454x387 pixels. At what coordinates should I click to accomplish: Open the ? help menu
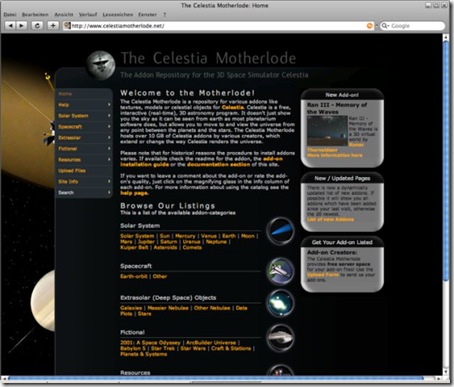pyautogui.click(x=164, y=15)
